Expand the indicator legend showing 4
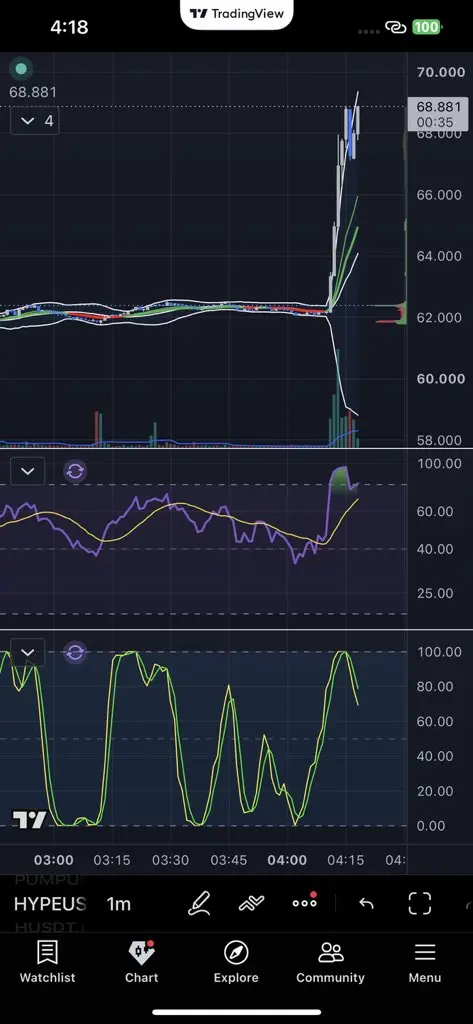Viewport: 473px width, 1024px height. tap(35, 121)
